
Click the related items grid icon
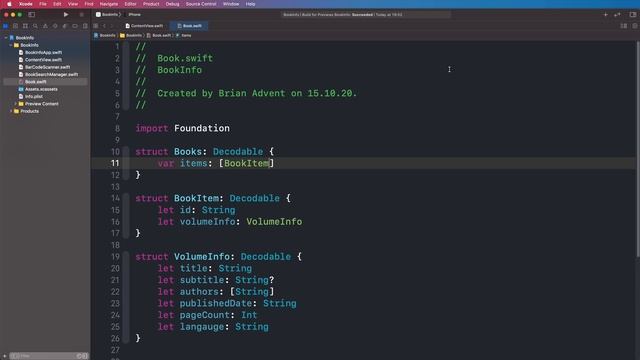point(96,26)
